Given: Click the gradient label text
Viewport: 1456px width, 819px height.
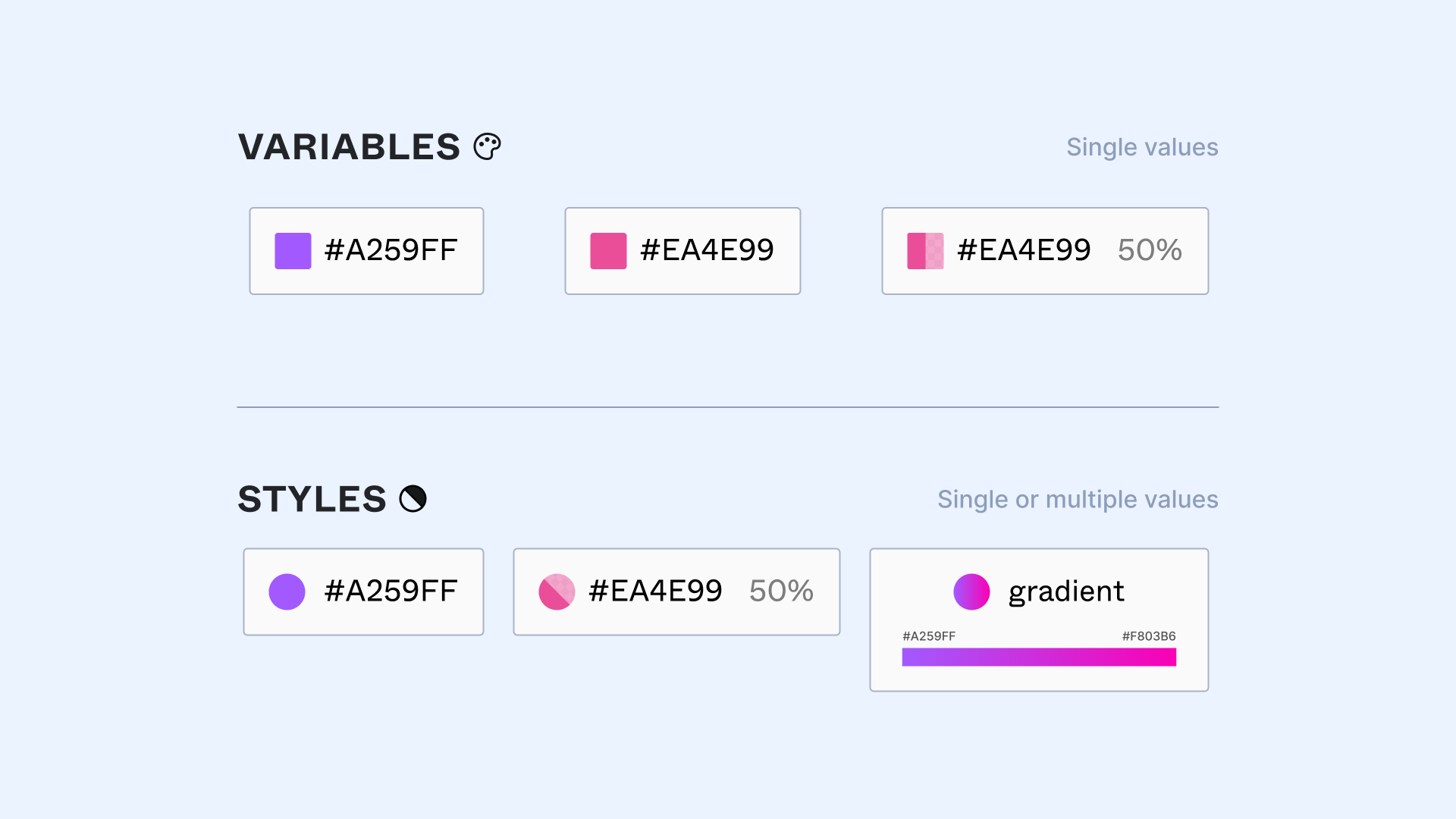Looking at the screenshot, I should (1066, 591).
